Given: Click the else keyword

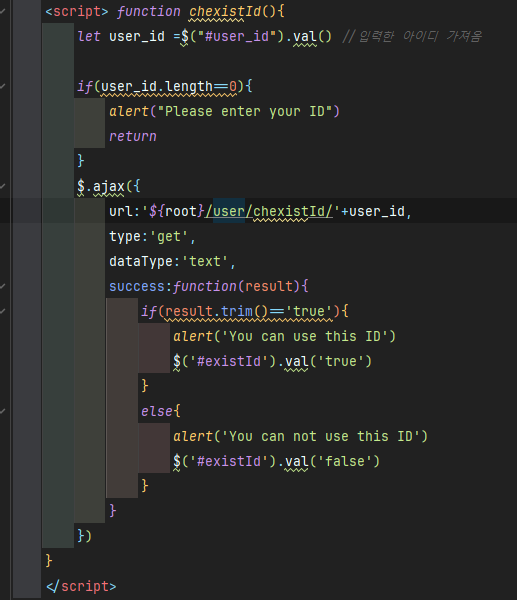Looking at the screenshot, I should click(x=157, y=411).
